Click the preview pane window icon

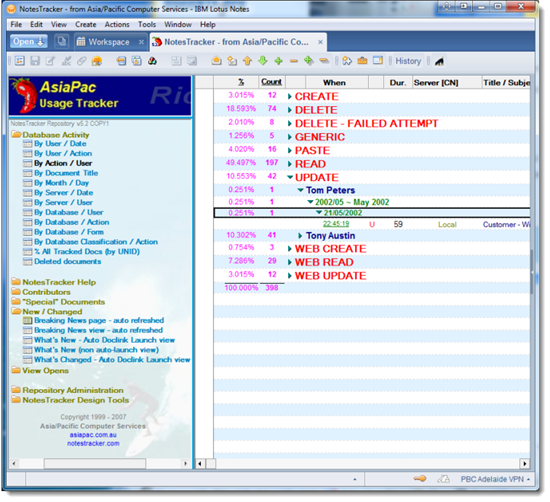pyautogui.click(x=378, y=61)
